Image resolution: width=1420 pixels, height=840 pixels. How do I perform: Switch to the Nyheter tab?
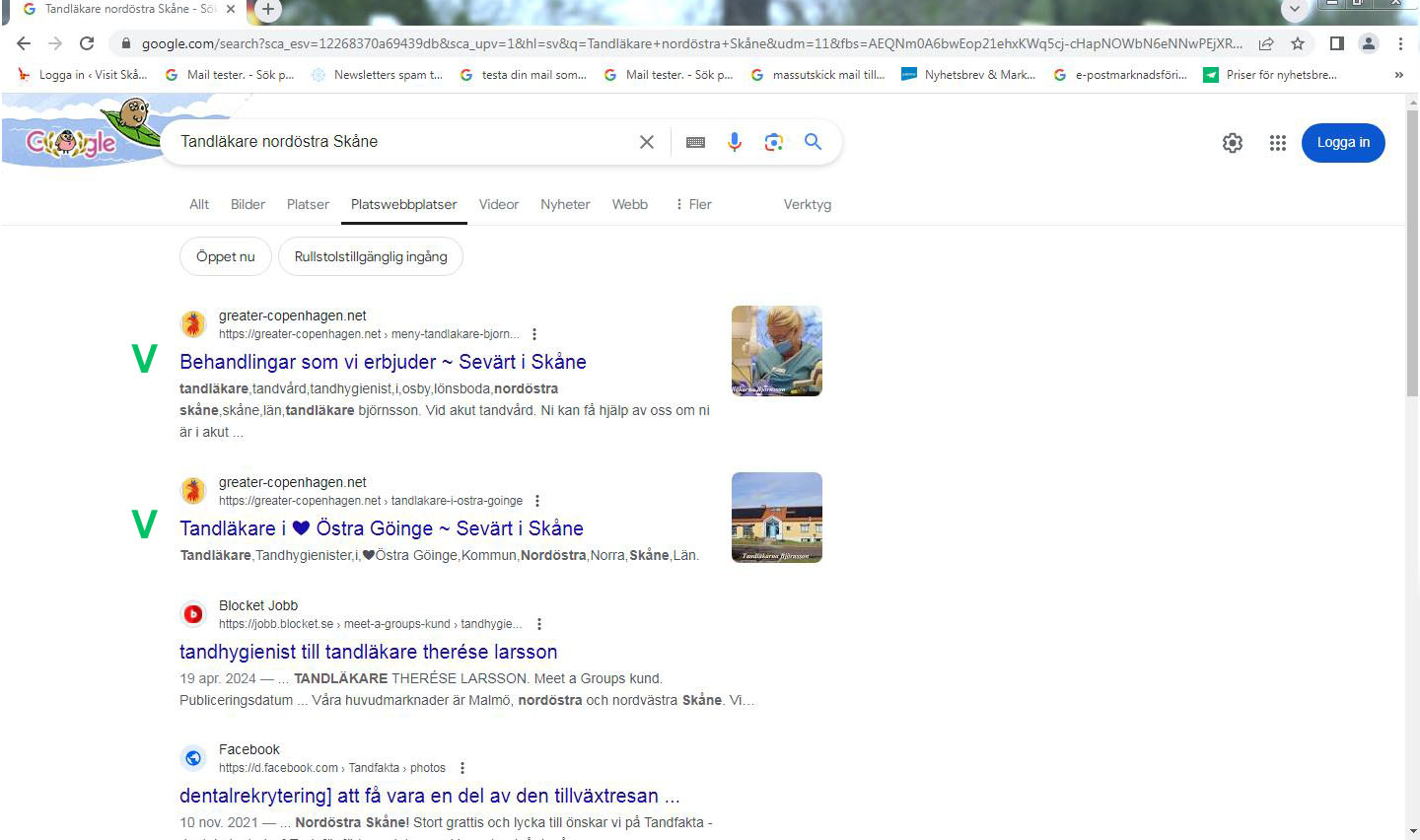tap(565, 204)
